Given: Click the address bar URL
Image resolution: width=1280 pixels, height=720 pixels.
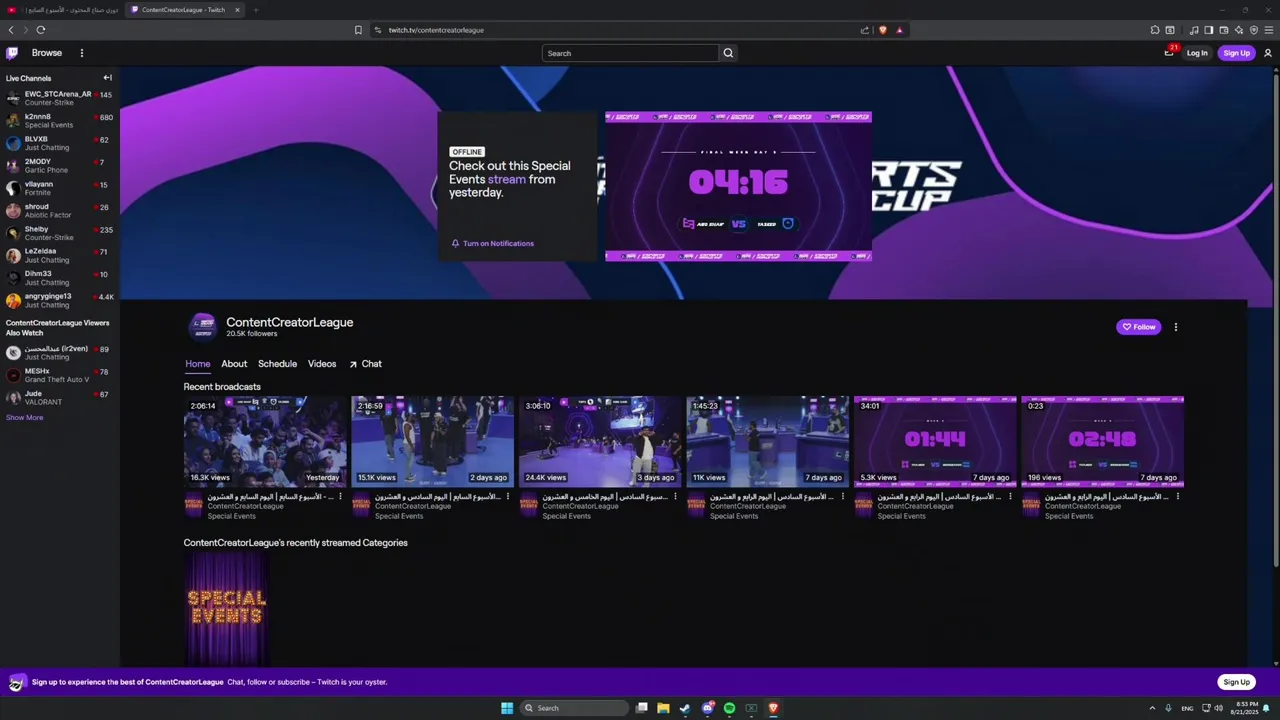Looking at the screenshot, I should pos(436,30).
